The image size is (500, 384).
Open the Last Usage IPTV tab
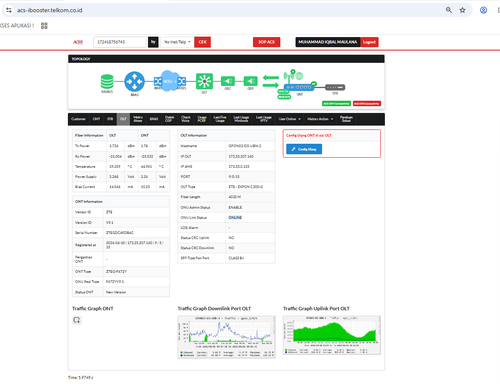[x=264, y=119]
